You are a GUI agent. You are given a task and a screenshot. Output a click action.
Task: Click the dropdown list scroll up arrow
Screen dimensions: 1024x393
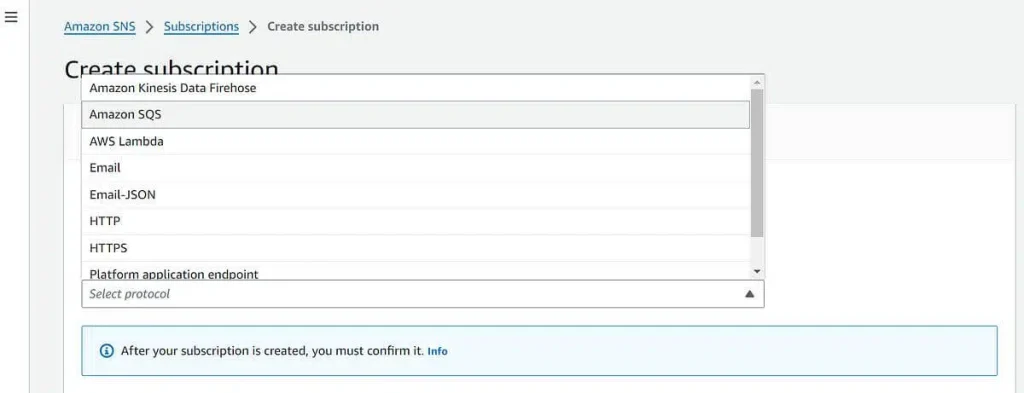757,82
